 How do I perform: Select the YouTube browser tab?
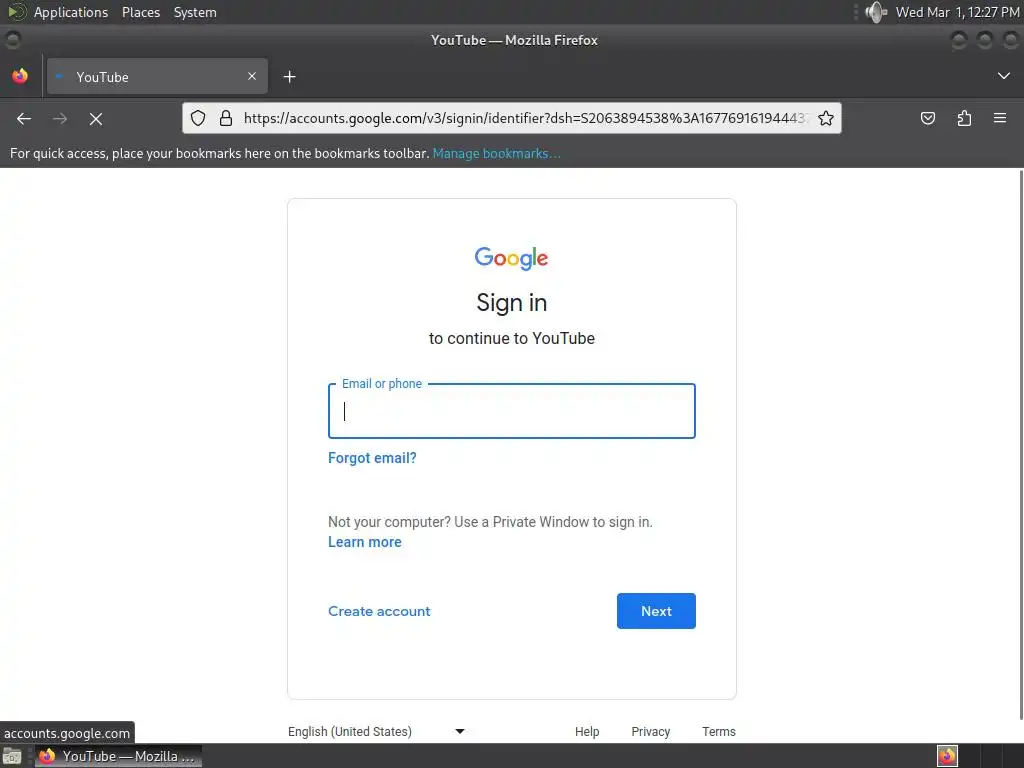(157, 76)
